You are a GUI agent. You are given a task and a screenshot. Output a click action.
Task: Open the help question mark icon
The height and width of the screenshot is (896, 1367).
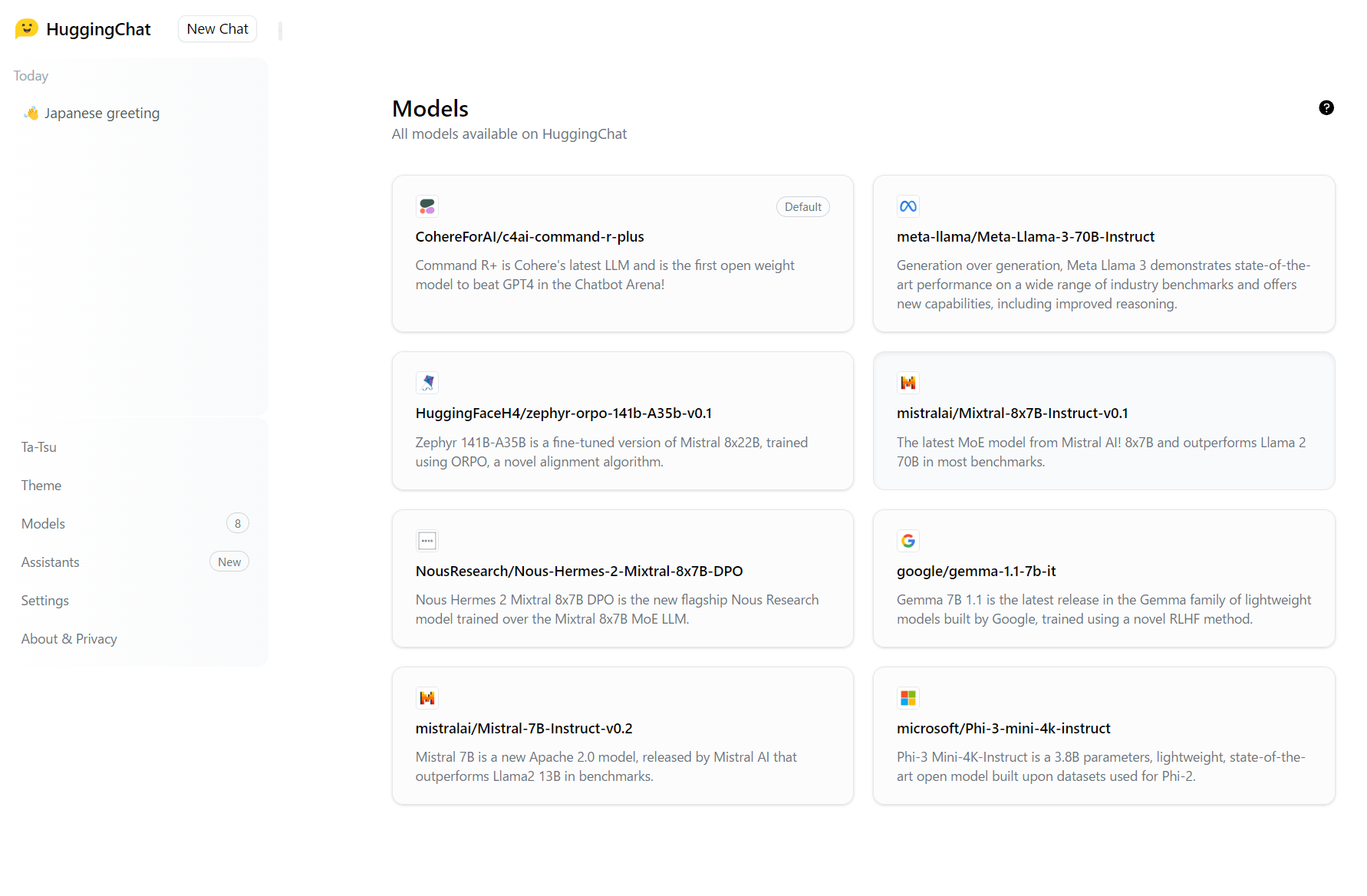pyautogui.click(x=1326, y=107)
